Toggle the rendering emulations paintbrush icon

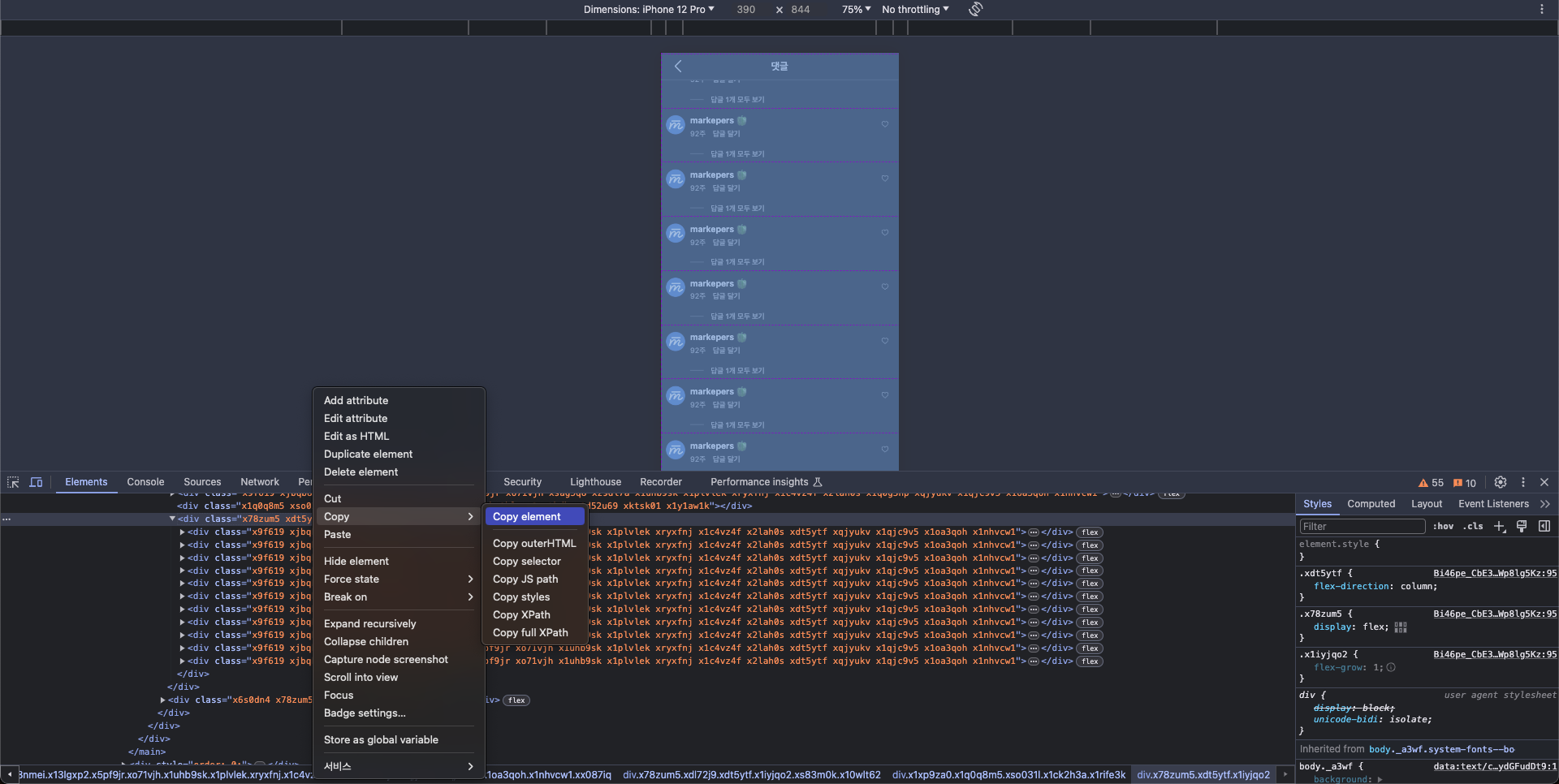click(1522, 526)
